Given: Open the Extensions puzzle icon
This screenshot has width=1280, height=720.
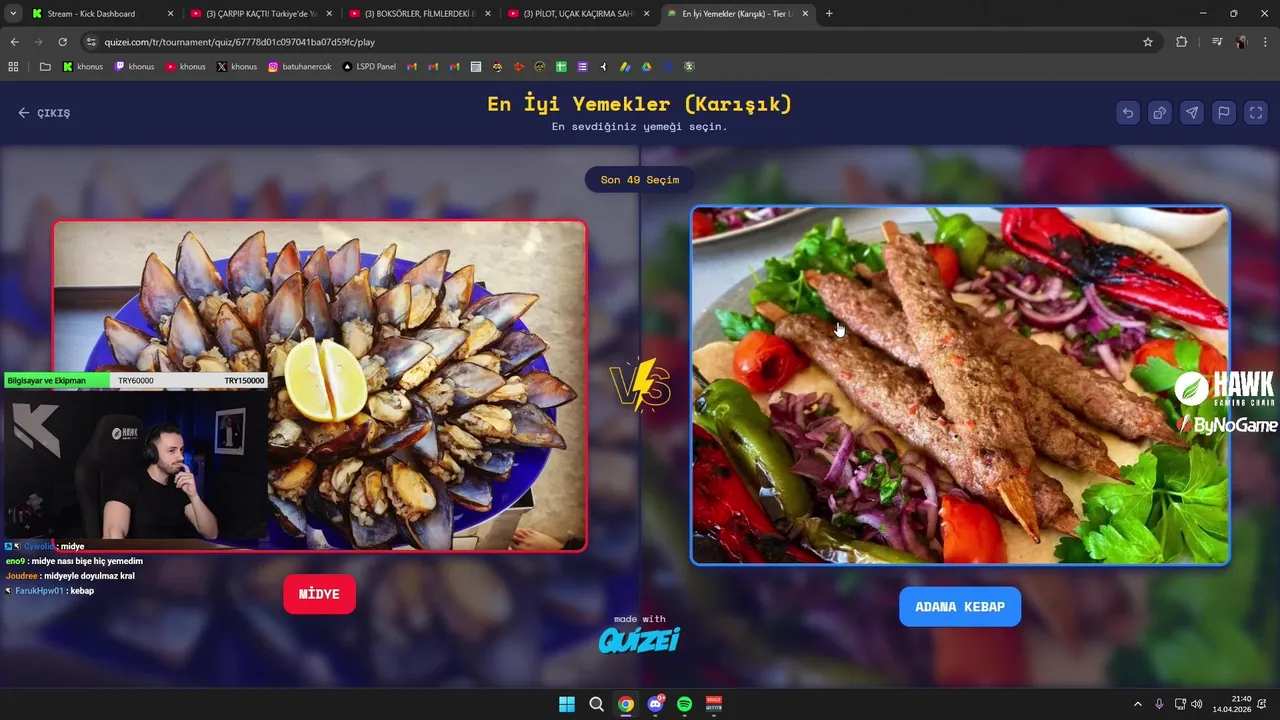Looking at the screenshot, I should pos(1182,42).
